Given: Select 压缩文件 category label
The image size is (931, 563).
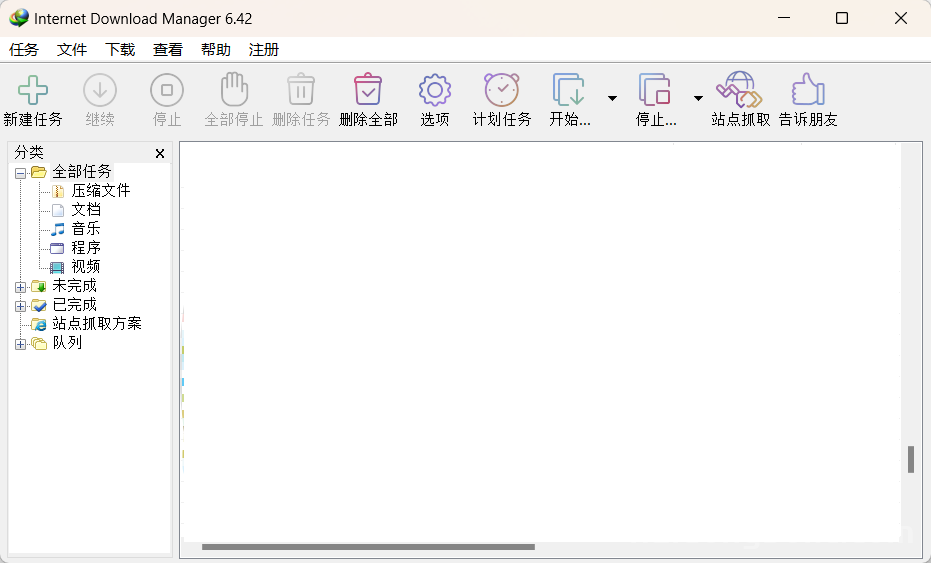Looking at the screenshot, I should tap(101, 191).
